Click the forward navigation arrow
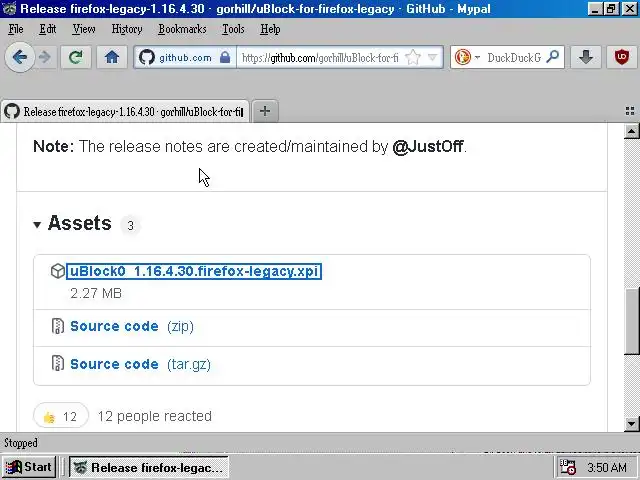Viewport: 640px width, 480px height. coord(45,58)
